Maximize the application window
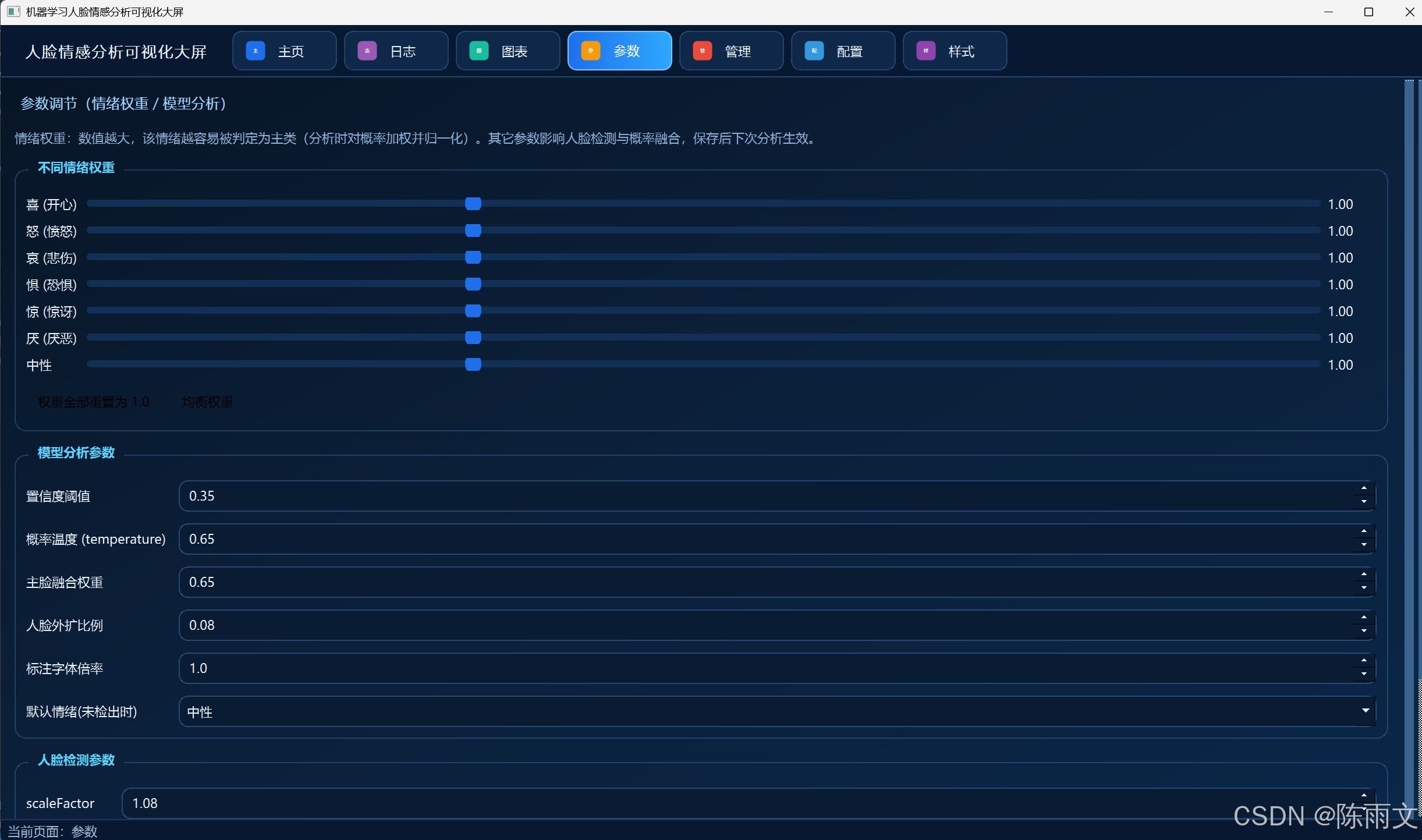The height and width of the screenshot is (840, 1422). pos(1368,12)
